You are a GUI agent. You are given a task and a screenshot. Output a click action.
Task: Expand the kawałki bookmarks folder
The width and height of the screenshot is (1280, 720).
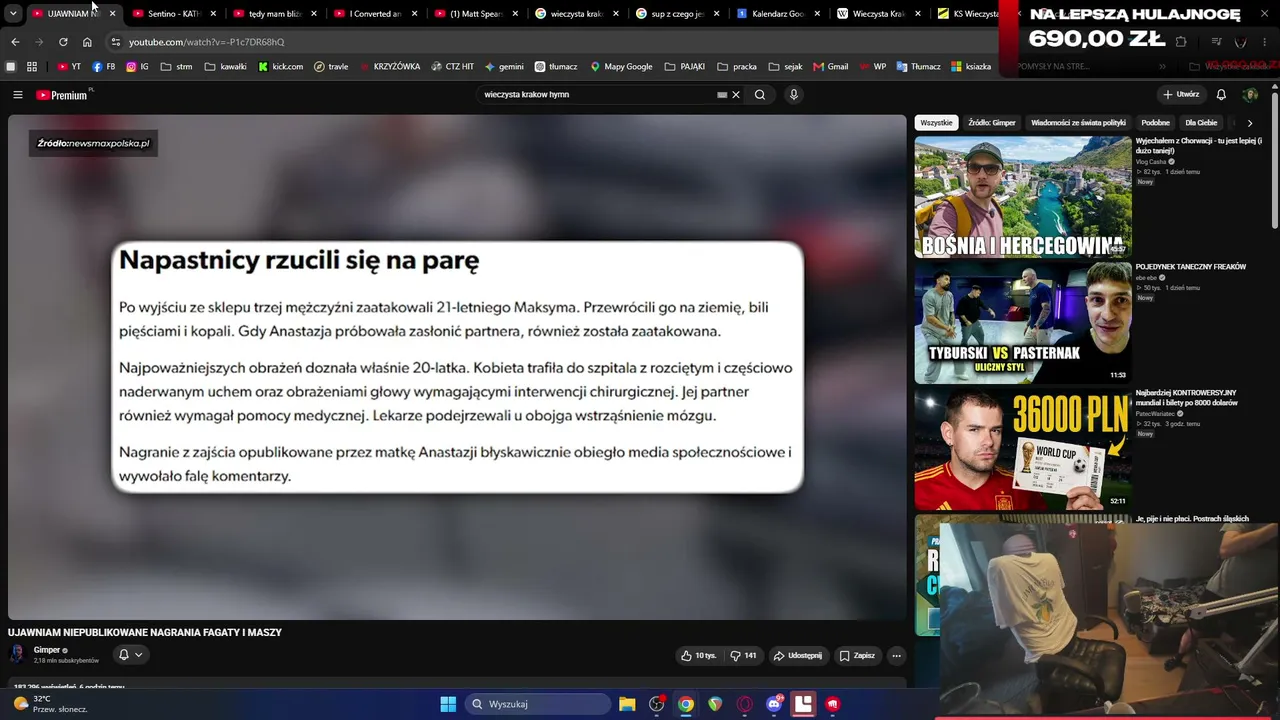coord(225,67)
